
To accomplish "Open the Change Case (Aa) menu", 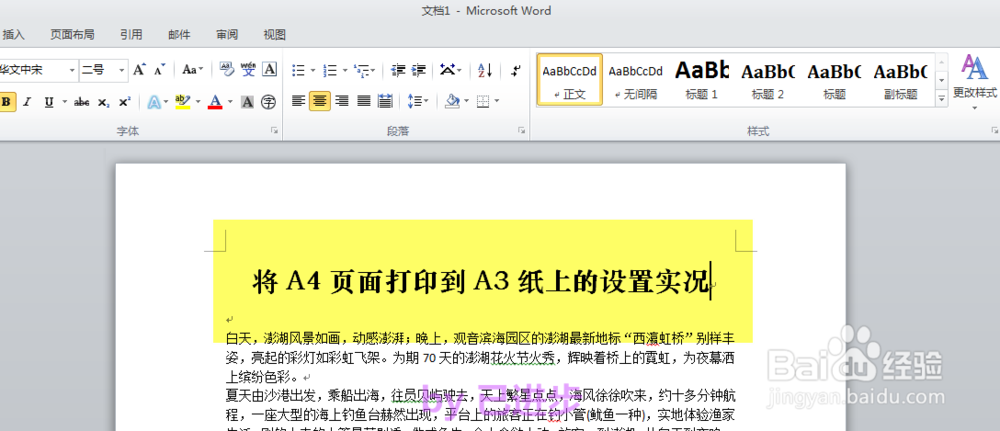I will (192, 70).
